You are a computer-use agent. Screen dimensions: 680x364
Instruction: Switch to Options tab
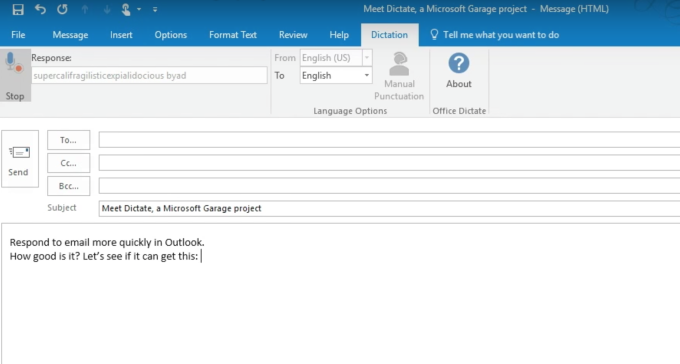click(x=171, y=35)
